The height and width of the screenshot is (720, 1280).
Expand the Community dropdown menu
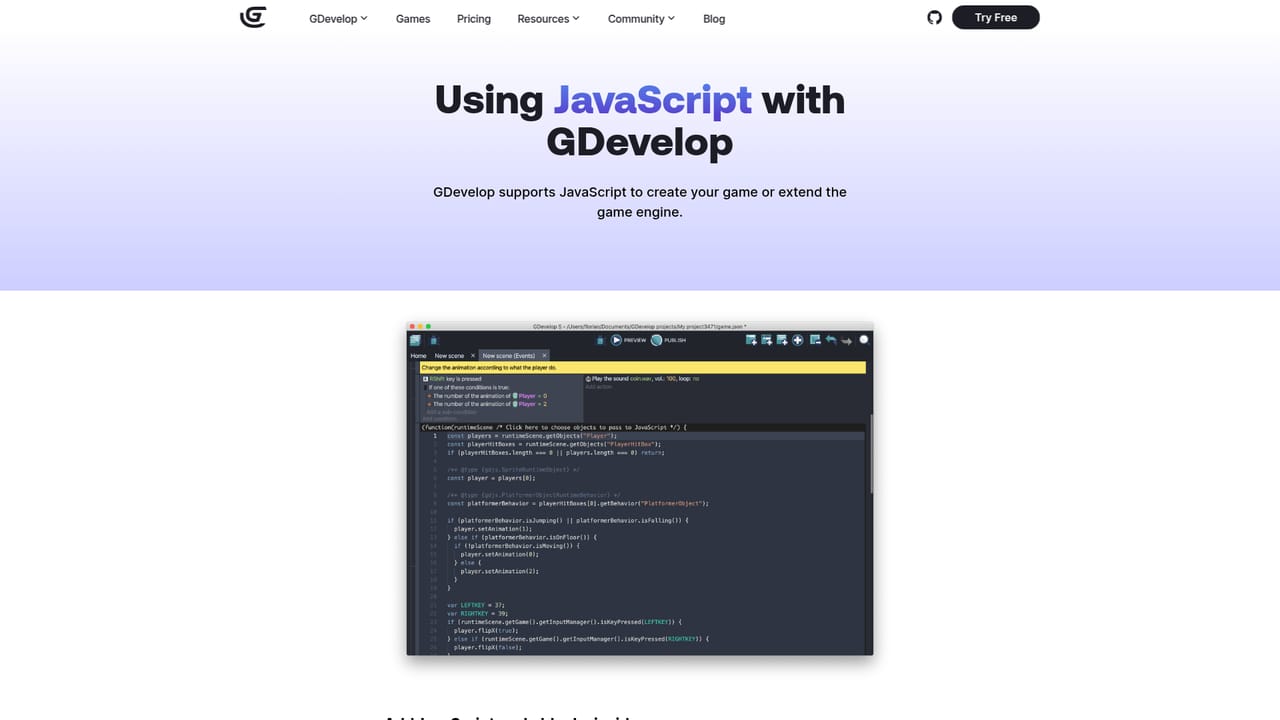coord(641,19)
